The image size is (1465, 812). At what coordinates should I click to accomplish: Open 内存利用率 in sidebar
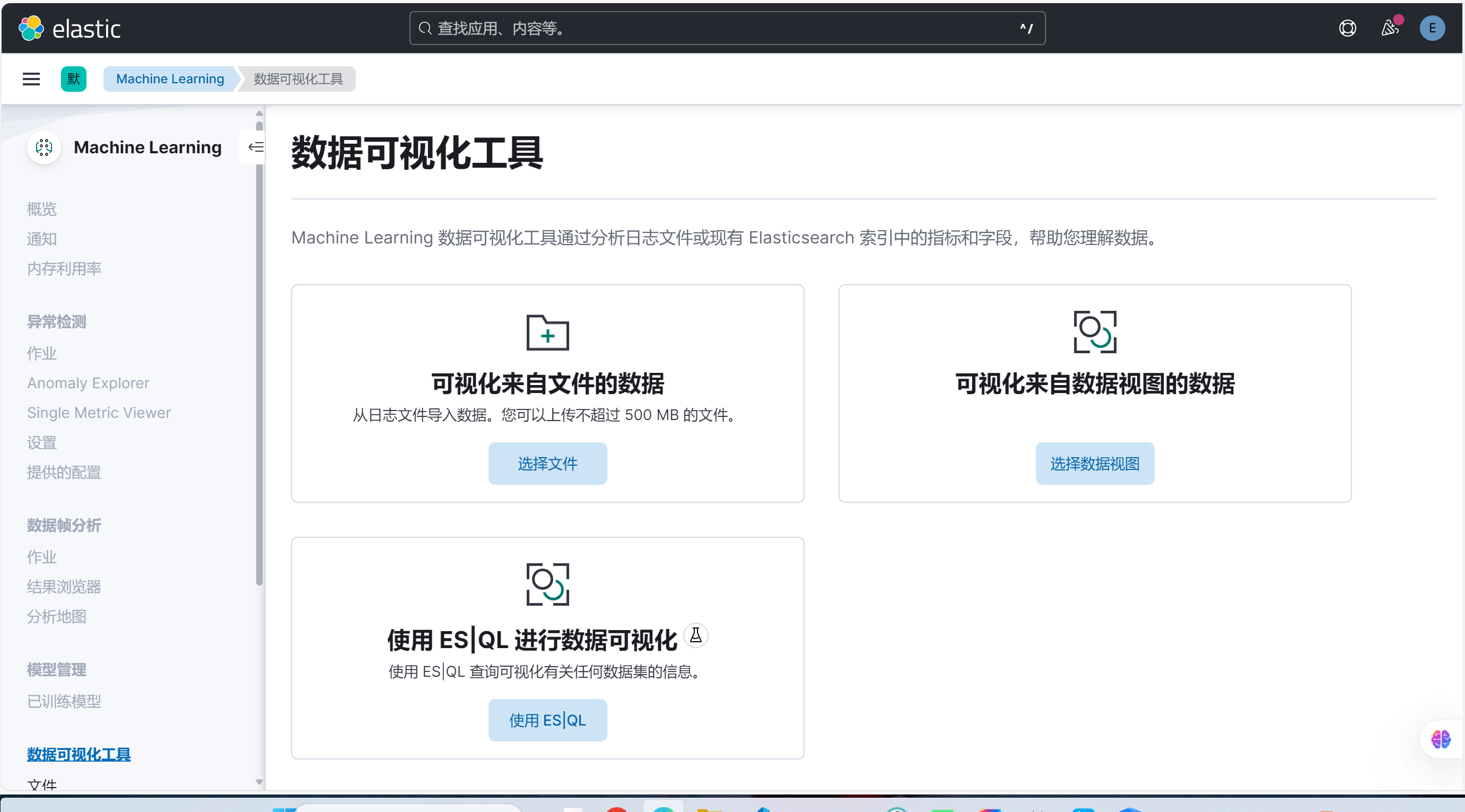(x=64, y=268)
